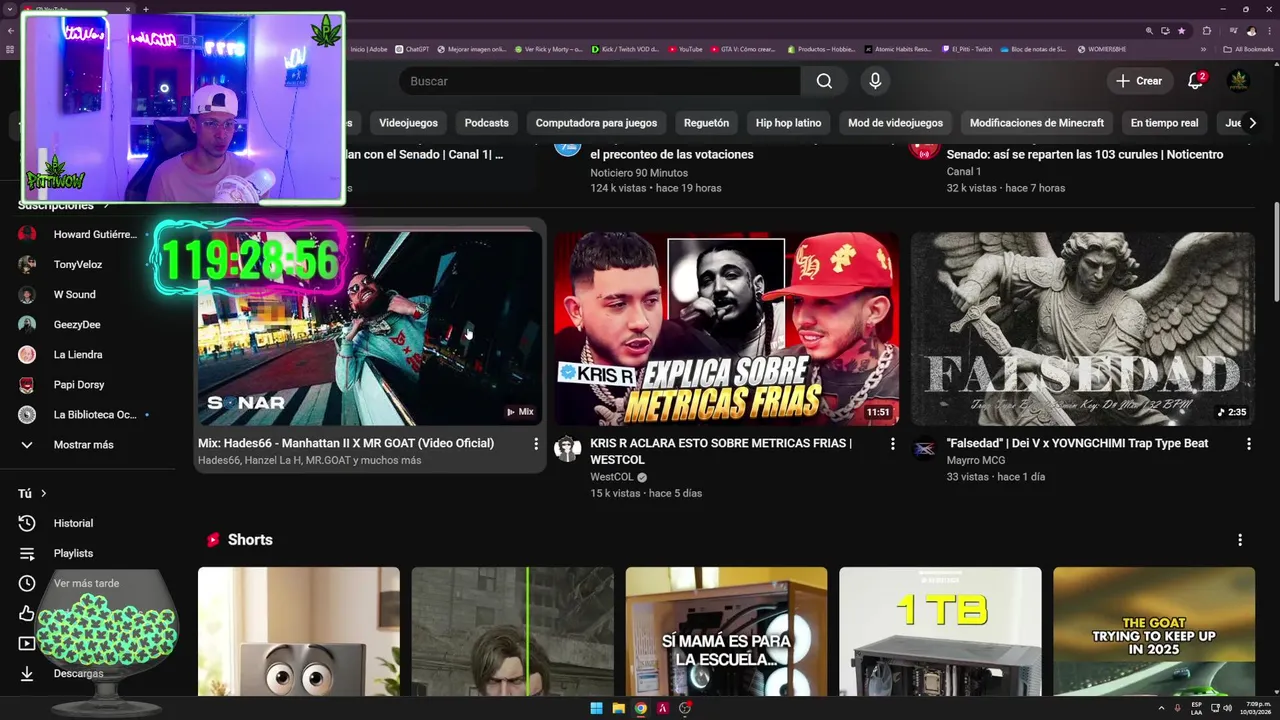Select the Mod de videojuegos chip
The image size is (1280, 720).
pos(895,123)
